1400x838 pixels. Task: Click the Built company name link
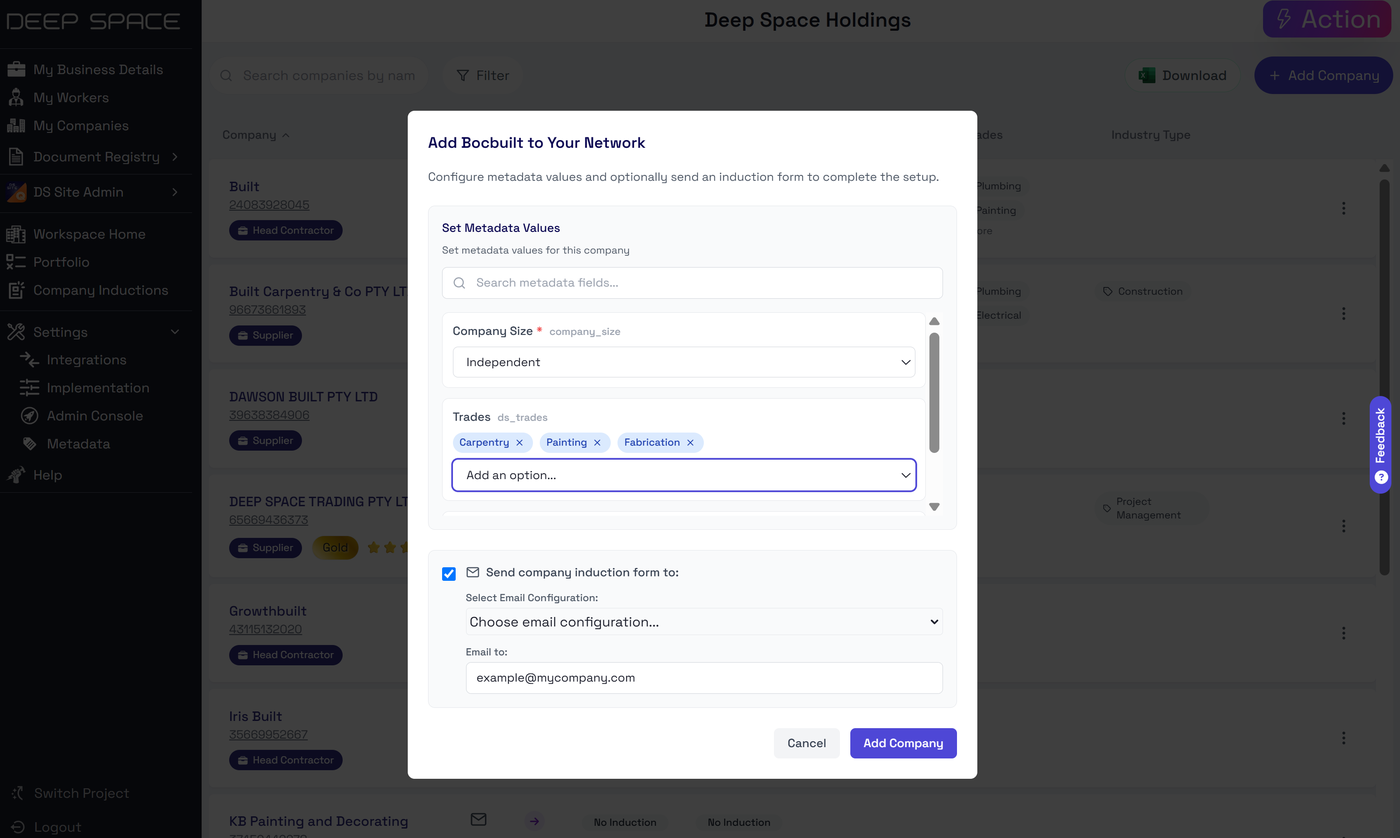(244, 186)
